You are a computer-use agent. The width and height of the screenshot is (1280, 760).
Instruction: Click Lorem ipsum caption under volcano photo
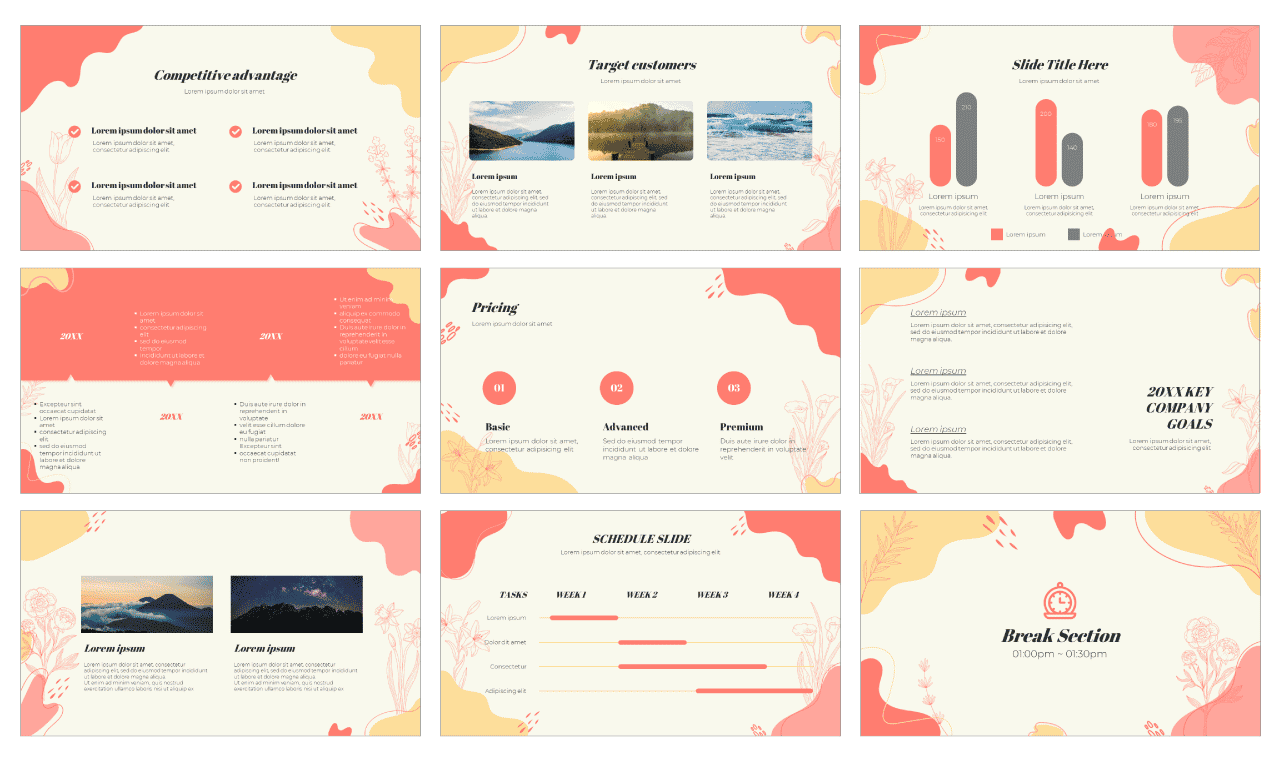(x=114, y=649)
